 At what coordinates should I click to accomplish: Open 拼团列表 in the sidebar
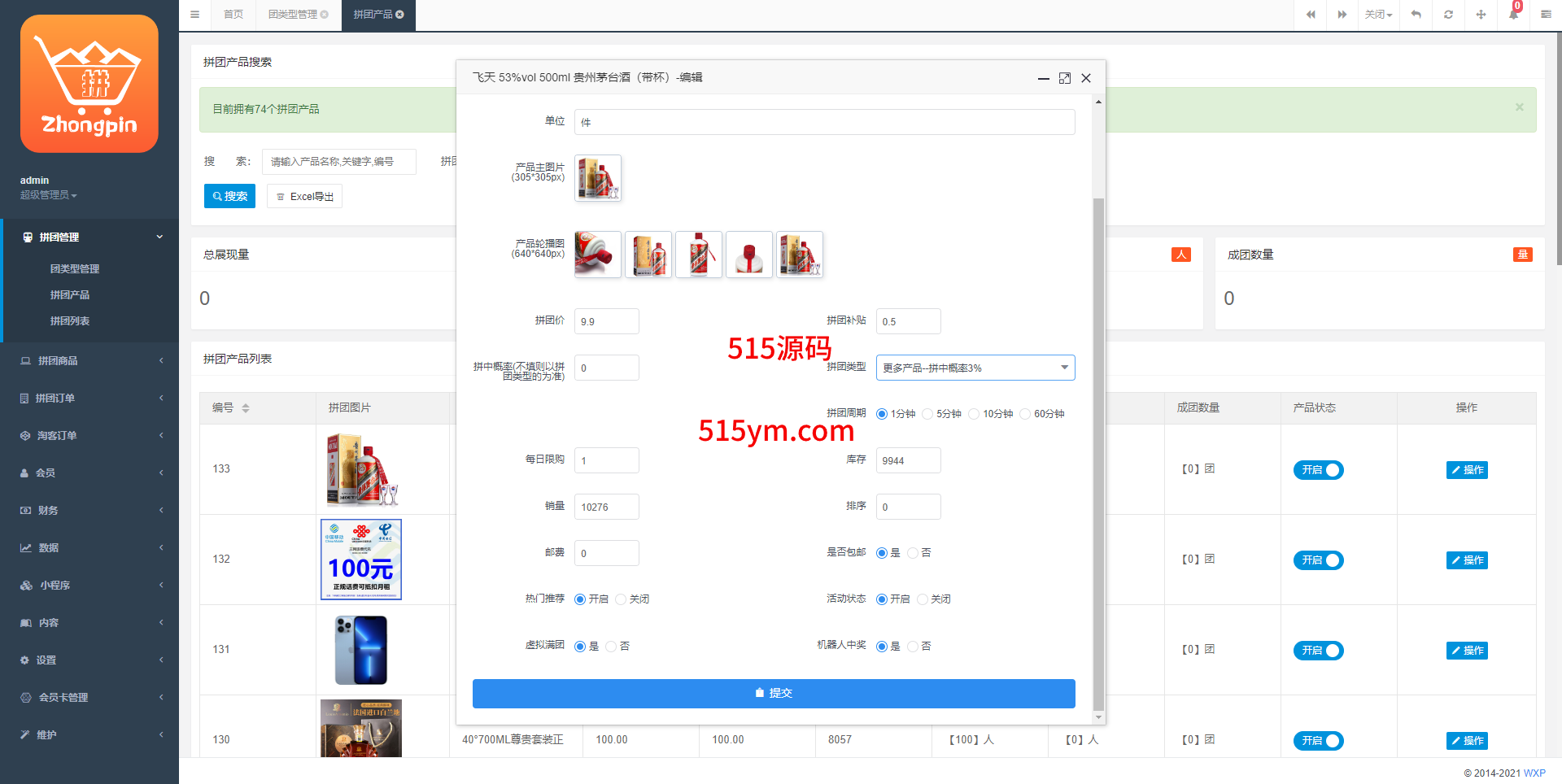70,321
